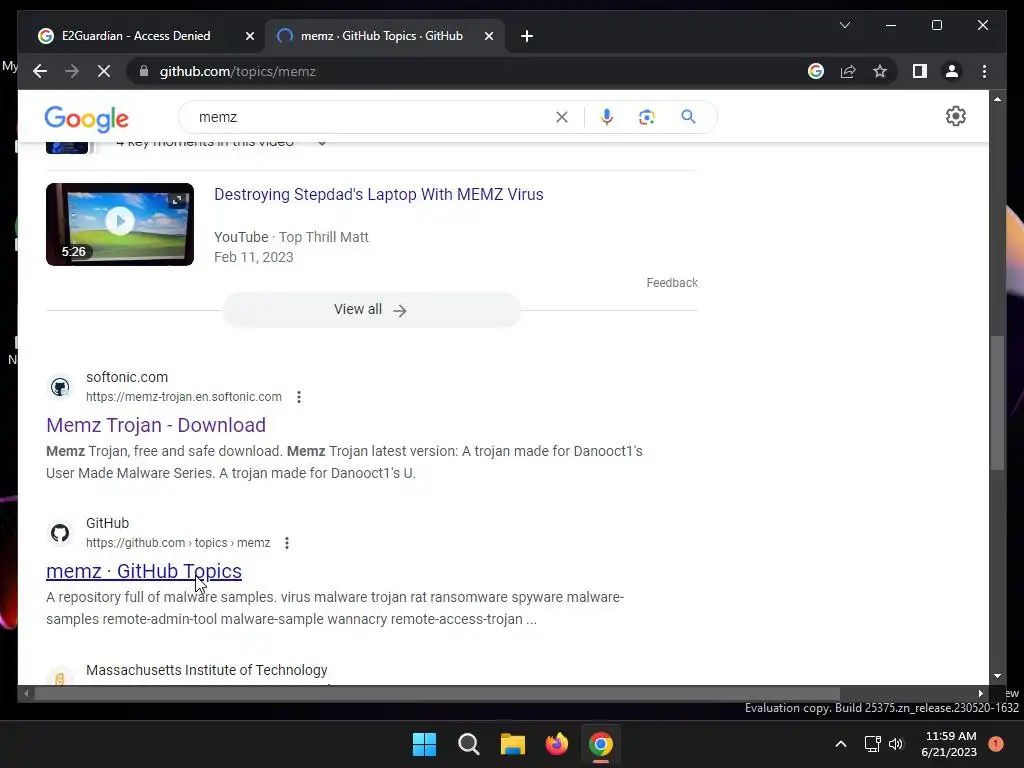Click the https://memz-trojan.en.softonic.com URL text
Image resolution: width=1024 pixels, height=768 pixels.
point(184,397)
